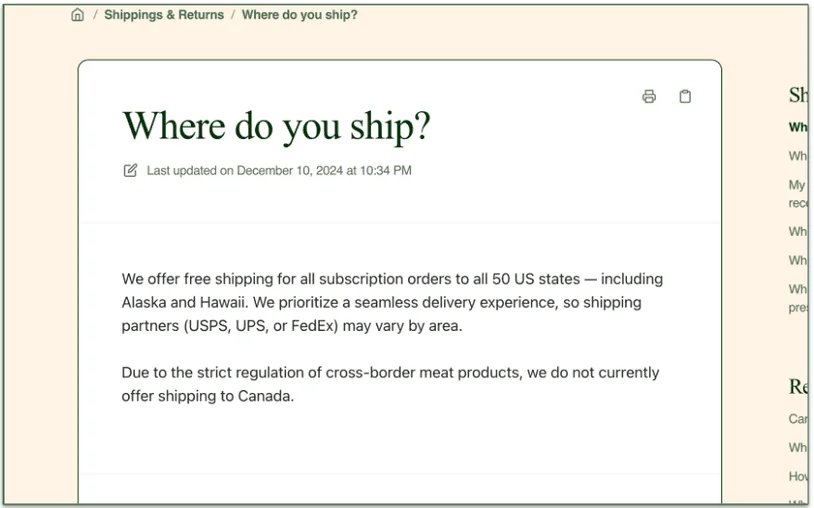Select the bold current article in sidebar
The image size is (814, 508).
[x=798, y=127]
